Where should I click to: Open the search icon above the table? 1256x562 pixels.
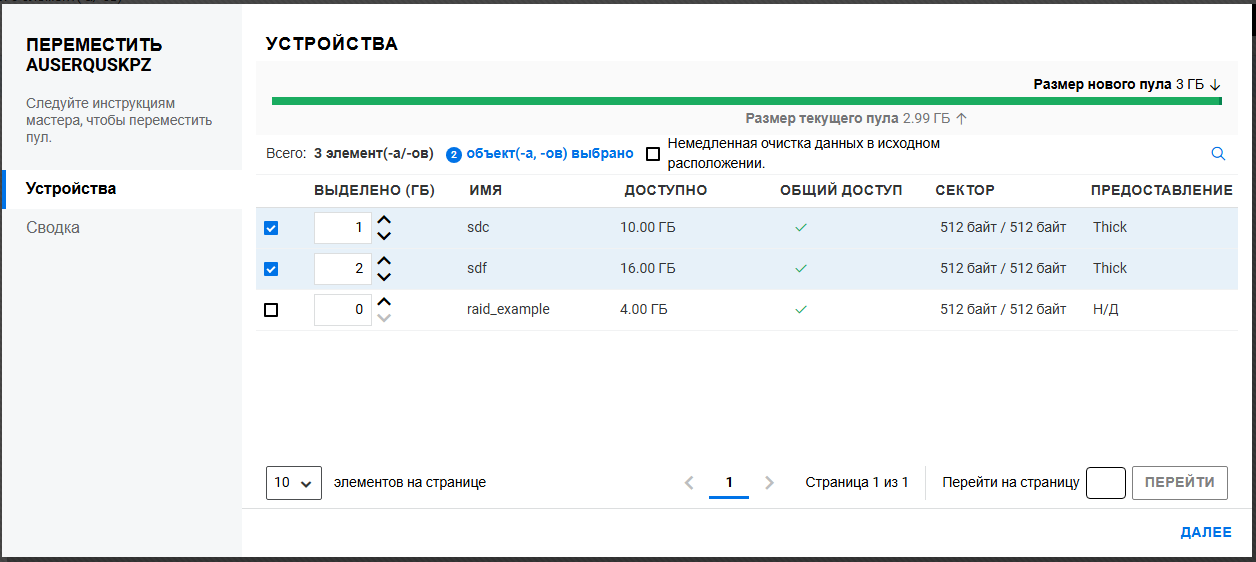coord(1217,154)
